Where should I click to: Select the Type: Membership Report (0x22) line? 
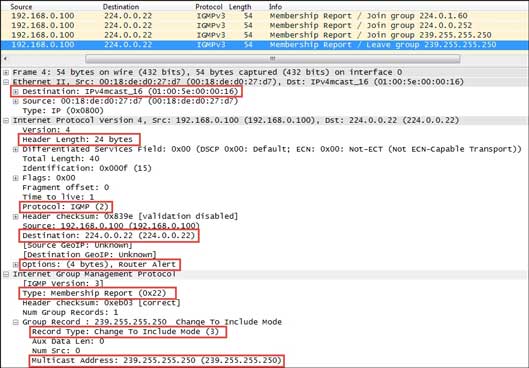pos(94,293)
